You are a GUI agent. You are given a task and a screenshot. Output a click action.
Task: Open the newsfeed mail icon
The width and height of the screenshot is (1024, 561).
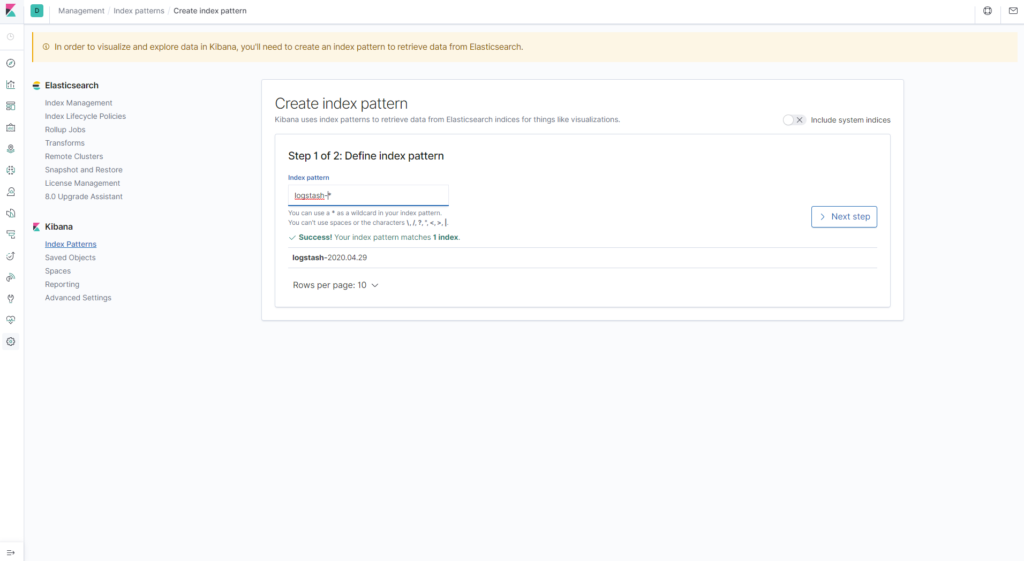tap(1013, 10)
